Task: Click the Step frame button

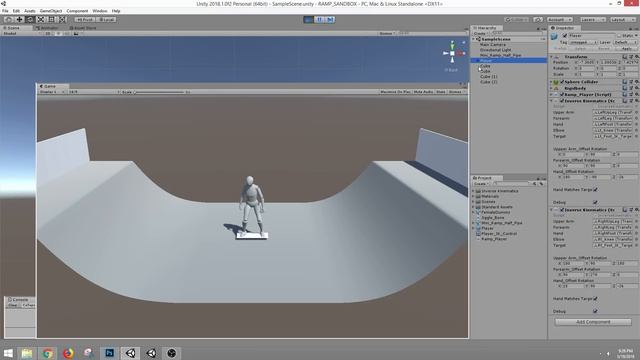Action: click(330, 20)
